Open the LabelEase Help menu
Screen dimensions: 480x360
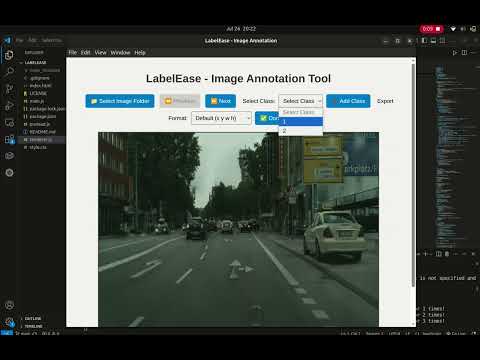[x=140, y=53]
